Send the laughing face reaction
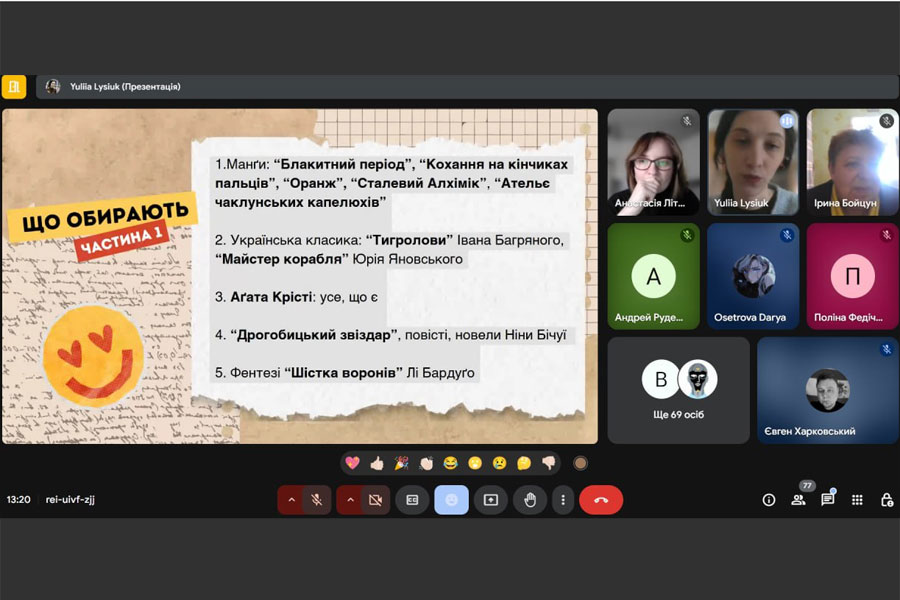 click(x=451, y=463)
